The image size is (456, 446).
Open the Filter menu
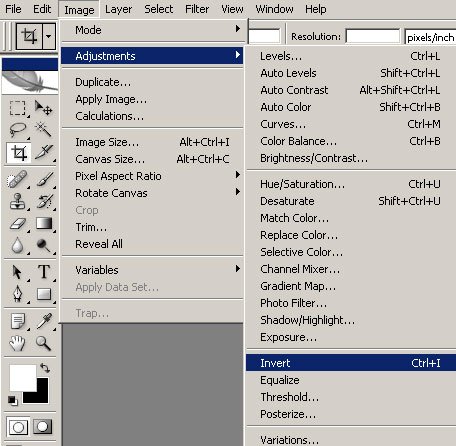(x=197, y=9)
